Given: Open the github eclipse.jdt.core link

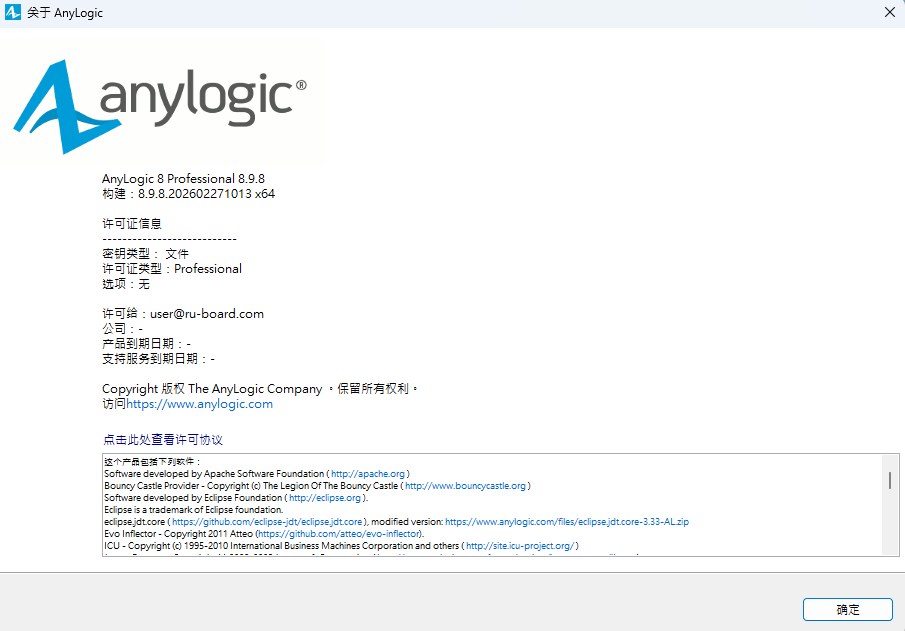Looking at the screenshot, I should point(267,522).
